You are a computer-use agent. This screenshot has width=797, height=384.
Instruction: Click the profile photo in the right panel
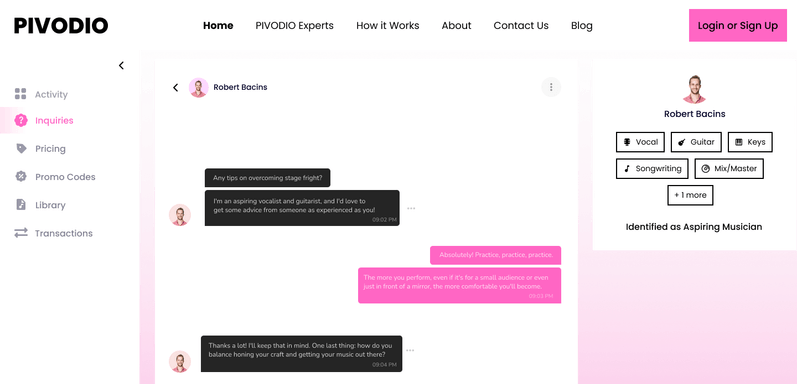click(x=694, y=90)
